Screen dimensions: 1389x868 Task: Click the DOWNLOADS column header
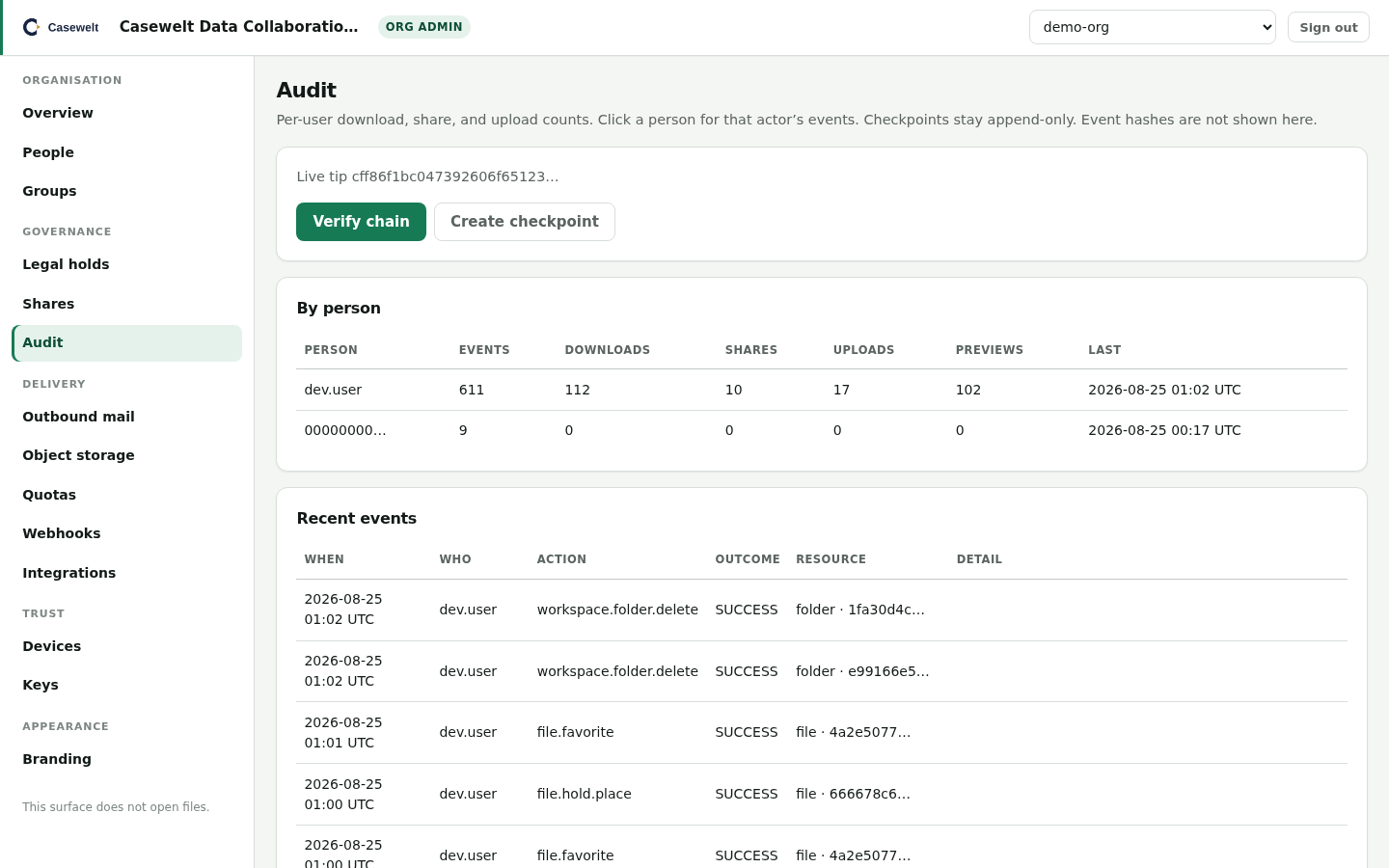click(608, 350)
